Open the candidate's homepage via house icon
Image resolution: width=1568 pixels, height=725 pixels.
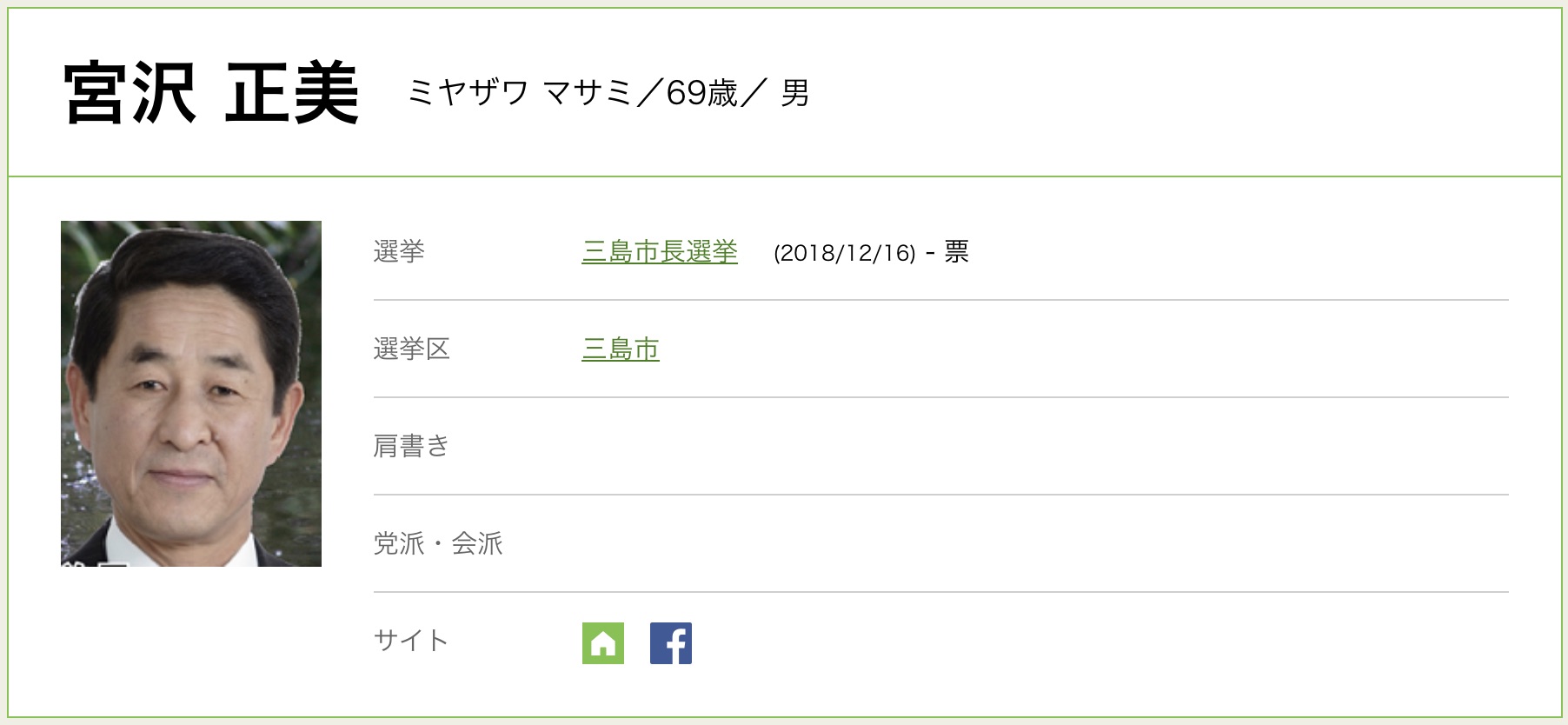603,643
